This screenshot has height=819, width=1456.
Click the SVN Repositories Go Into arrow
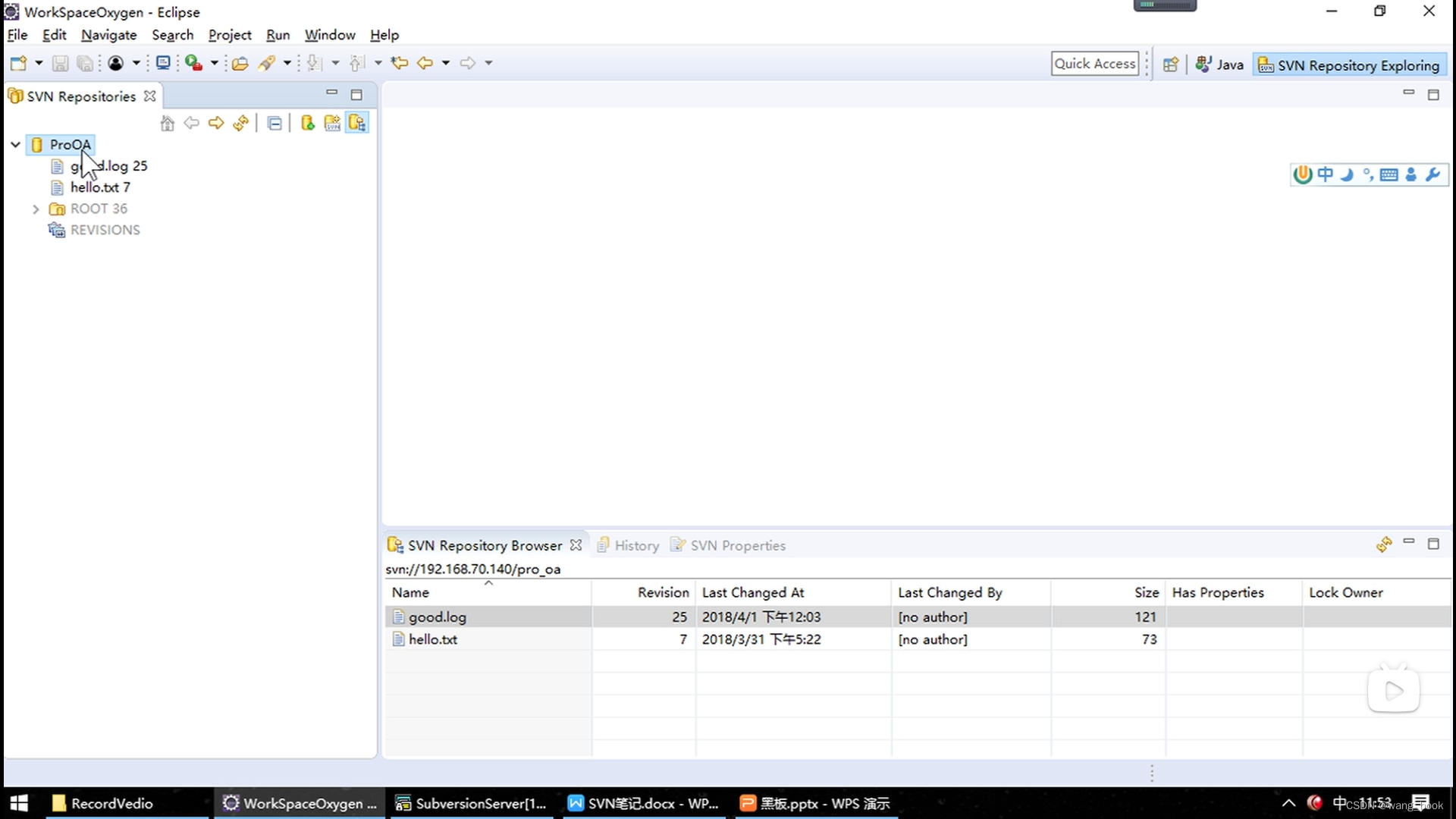point(216,123)
